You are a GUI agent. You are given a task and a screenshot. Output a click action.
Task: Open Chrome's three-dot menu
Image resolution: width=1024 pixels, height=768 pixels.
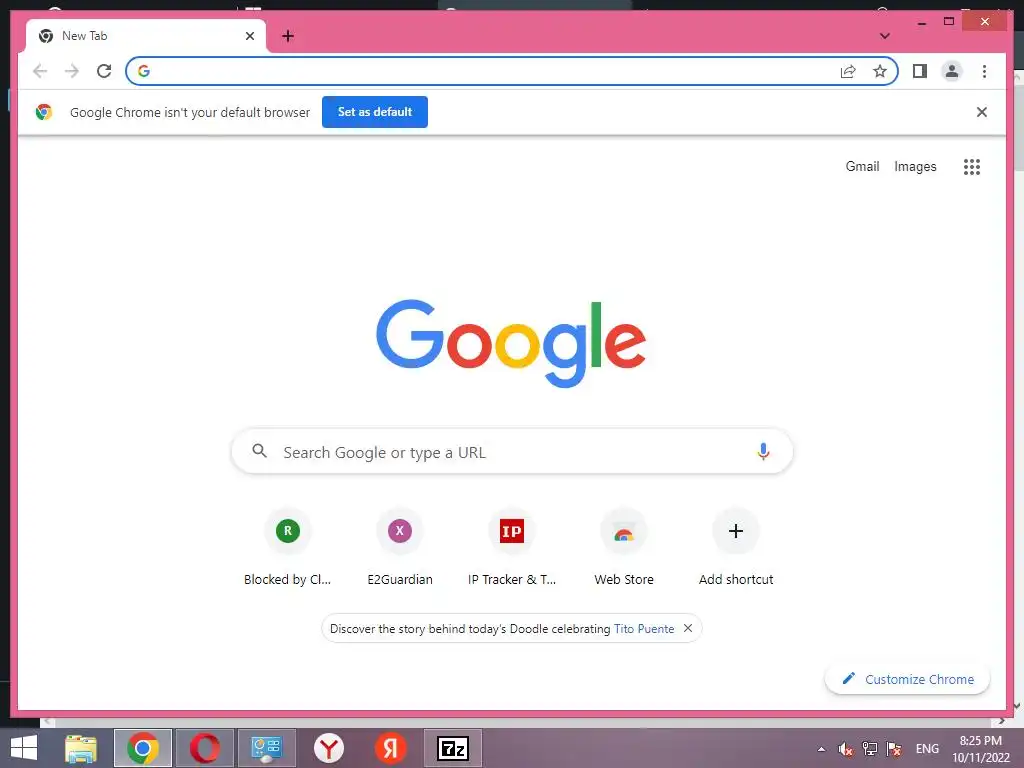click(x=984, y=71)
